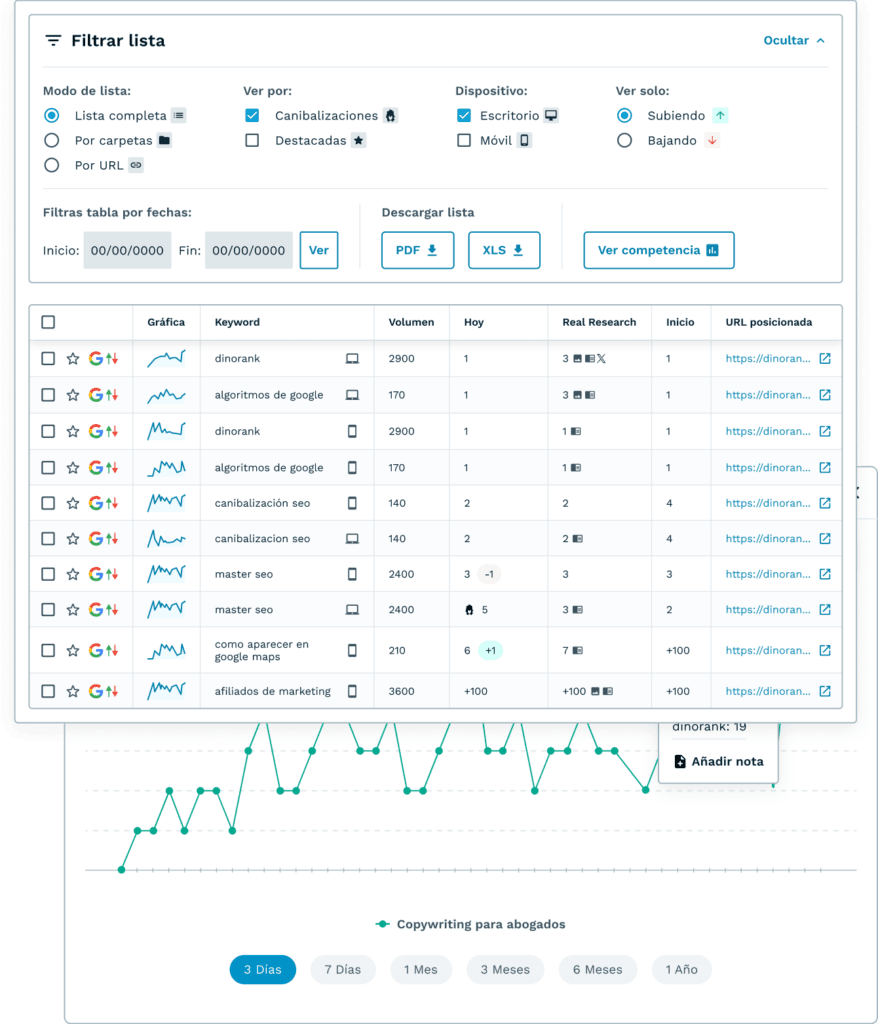The height and width of the screenshot is (1024, 878).
Task: Click Añadir nota in chart tooltip
Action: coord(719,761)
